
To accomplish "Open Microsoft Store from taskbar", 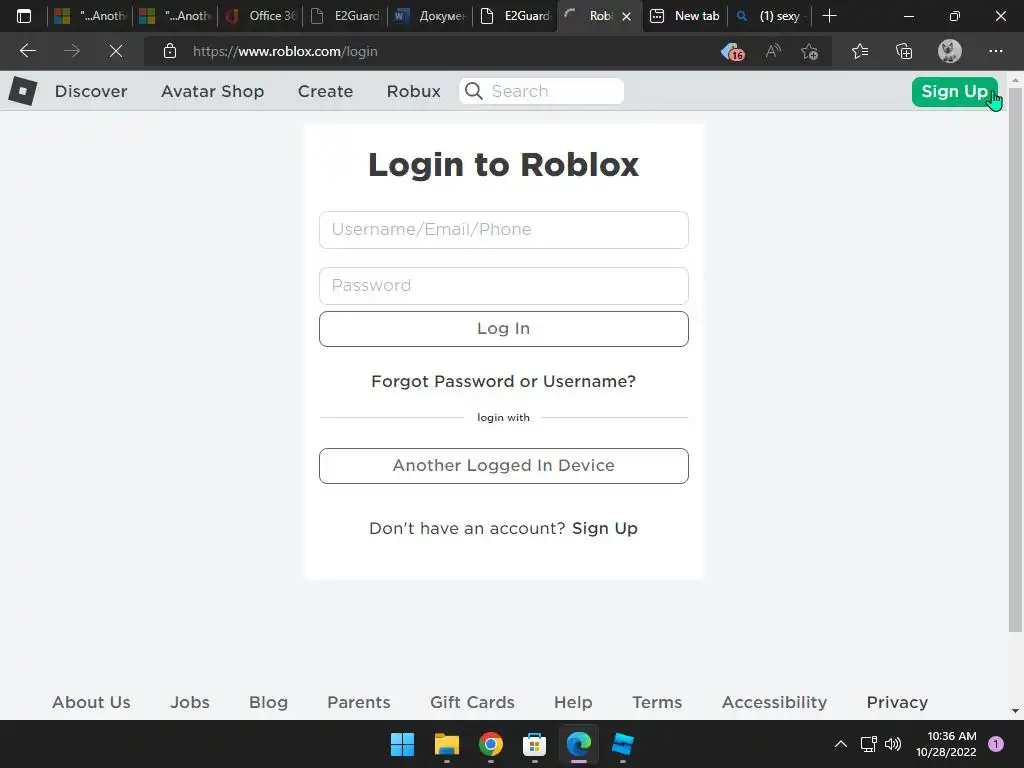I will (x=534, y=744).
